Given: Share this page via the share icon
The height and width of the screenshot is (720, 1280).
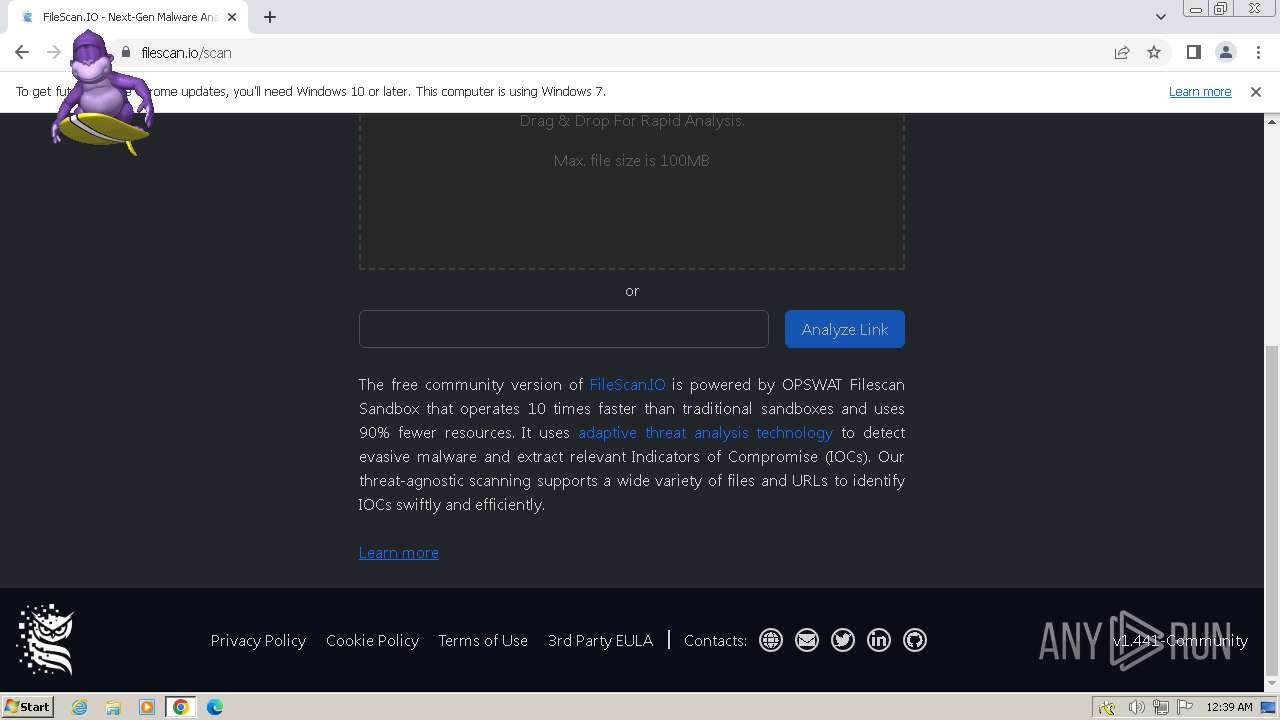Looking at the screenshot, I should pos(1122,52).
